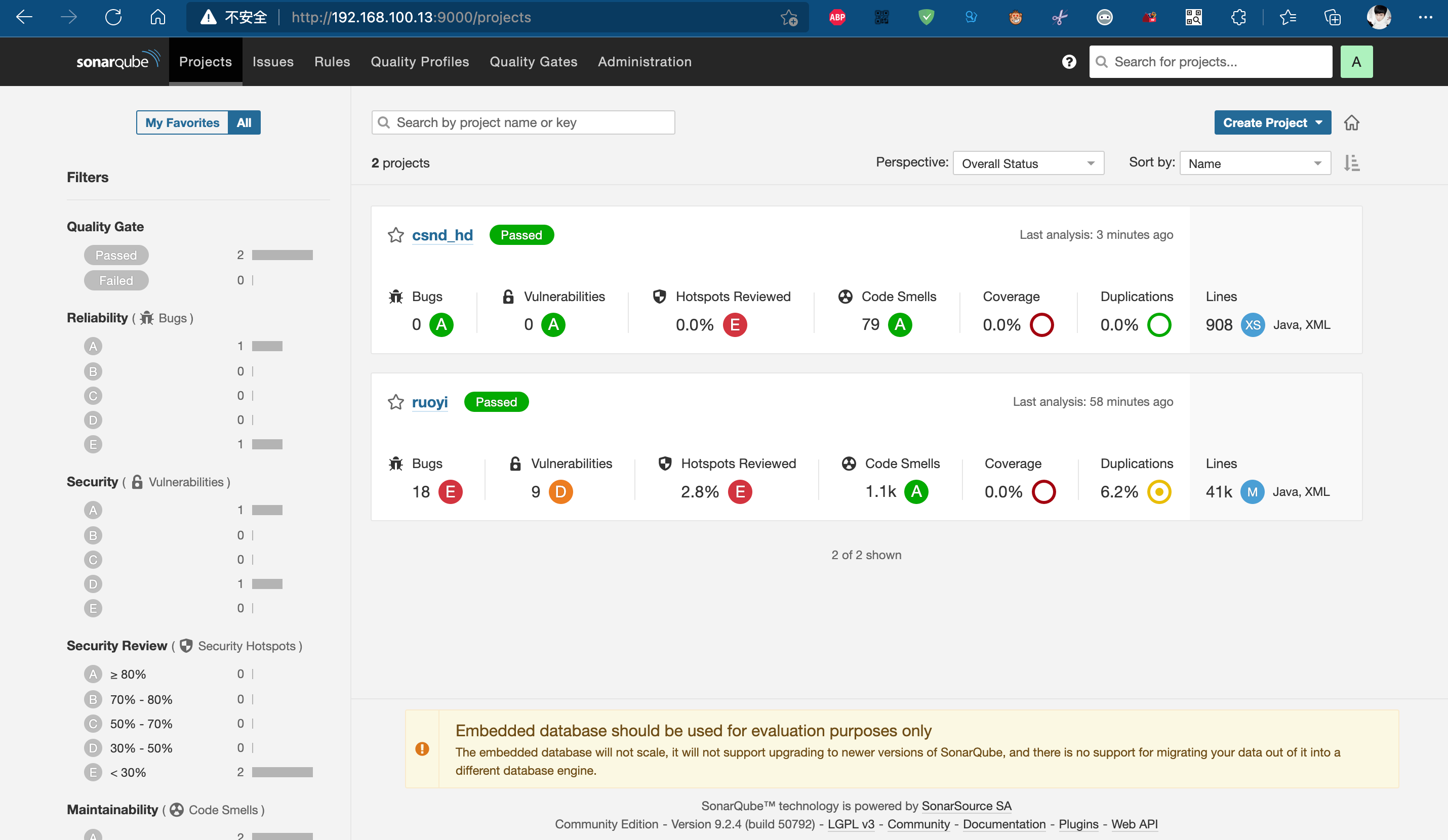The width and height of the screenshot is (1448, 840).
Task: Open the Sort by Name dropdown
Action: tap(1255, 163)
